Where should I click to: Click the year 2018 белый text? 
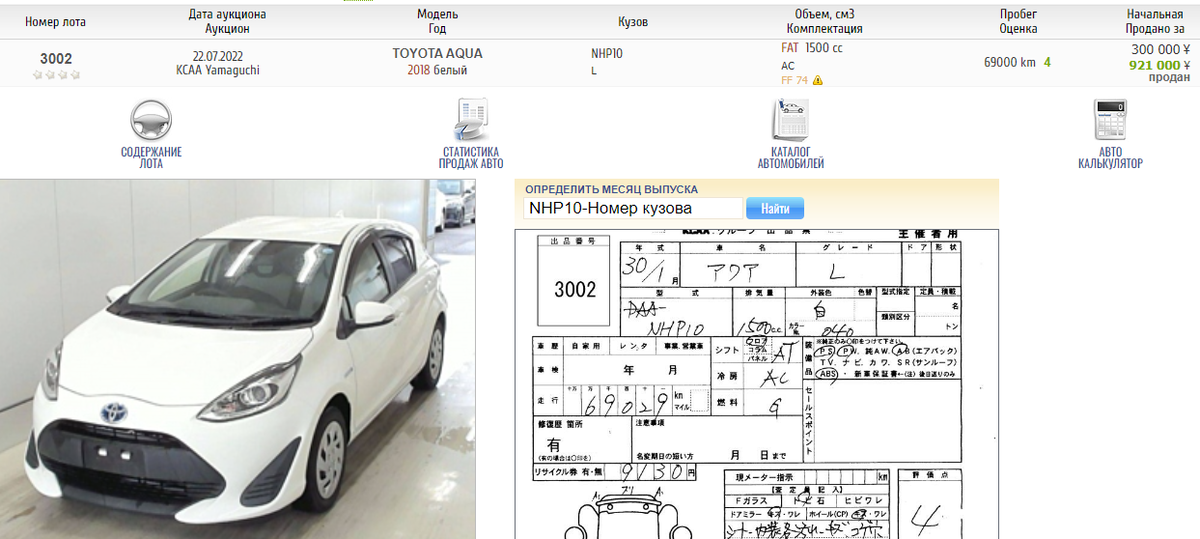[437, 70]
